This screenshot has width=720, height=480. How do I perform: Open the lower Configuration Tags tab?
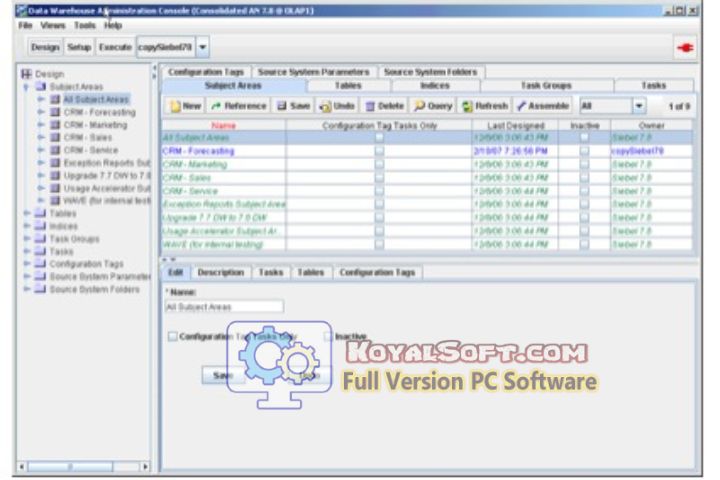[377, 272]
